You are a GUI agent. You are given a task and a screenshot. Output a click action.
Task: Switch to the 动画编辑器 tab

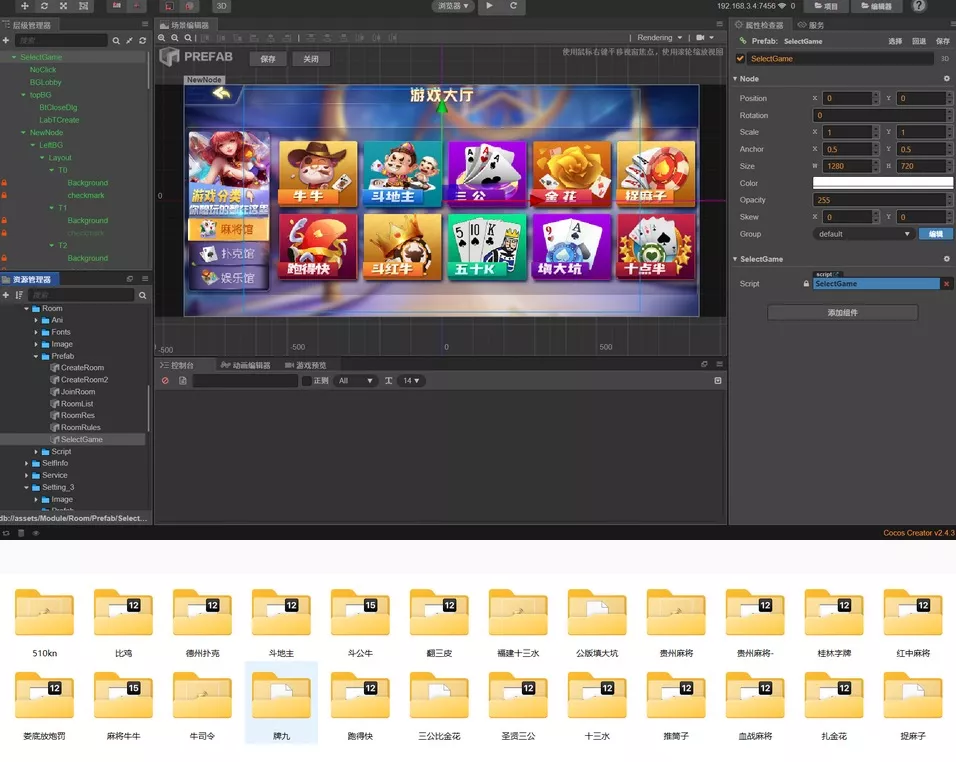(247, 365)
